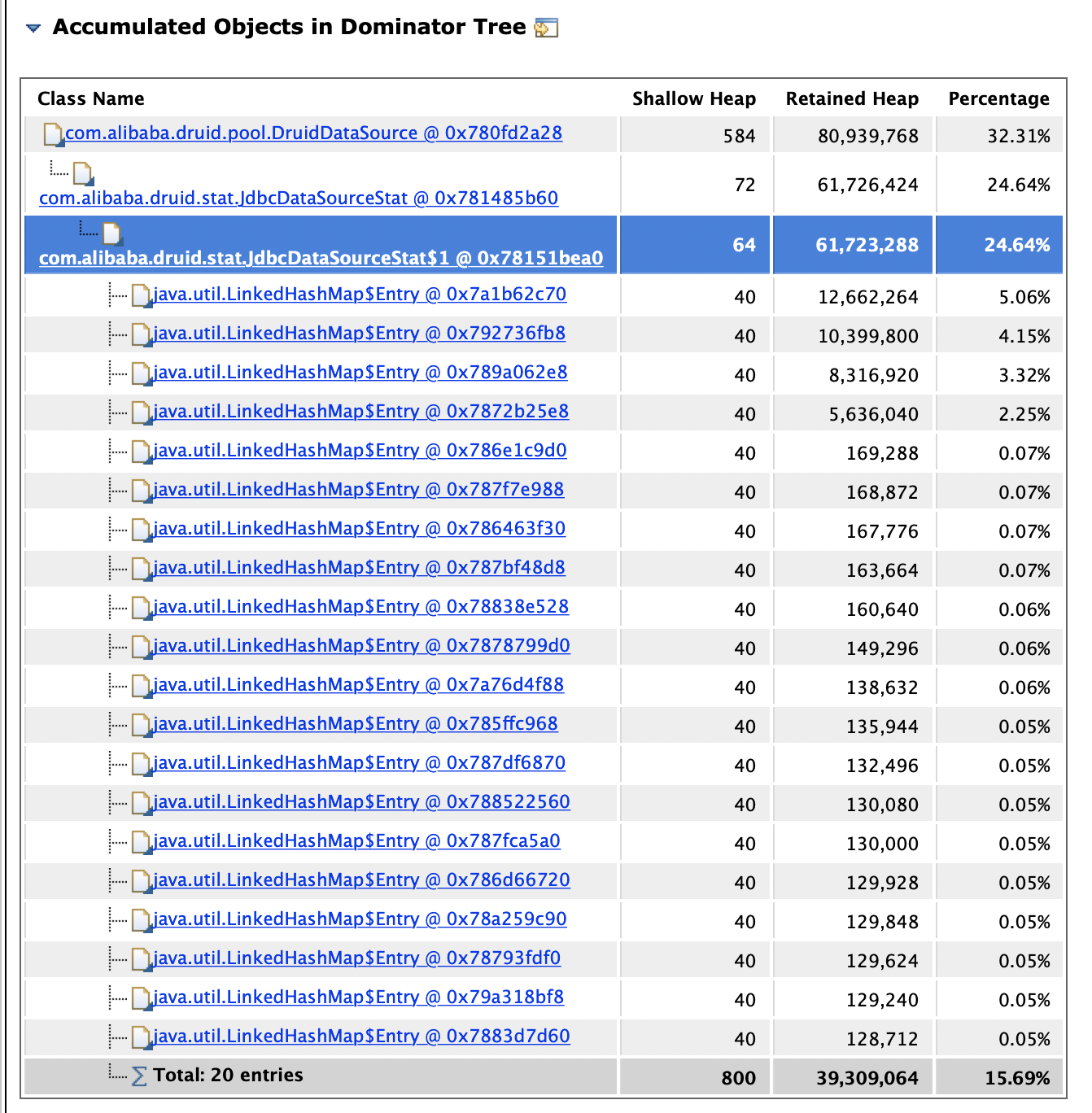The image size is (1092, 1113).
Task: Click the icon beside the Dominator Tree title
Action: (x=546, y=28)
